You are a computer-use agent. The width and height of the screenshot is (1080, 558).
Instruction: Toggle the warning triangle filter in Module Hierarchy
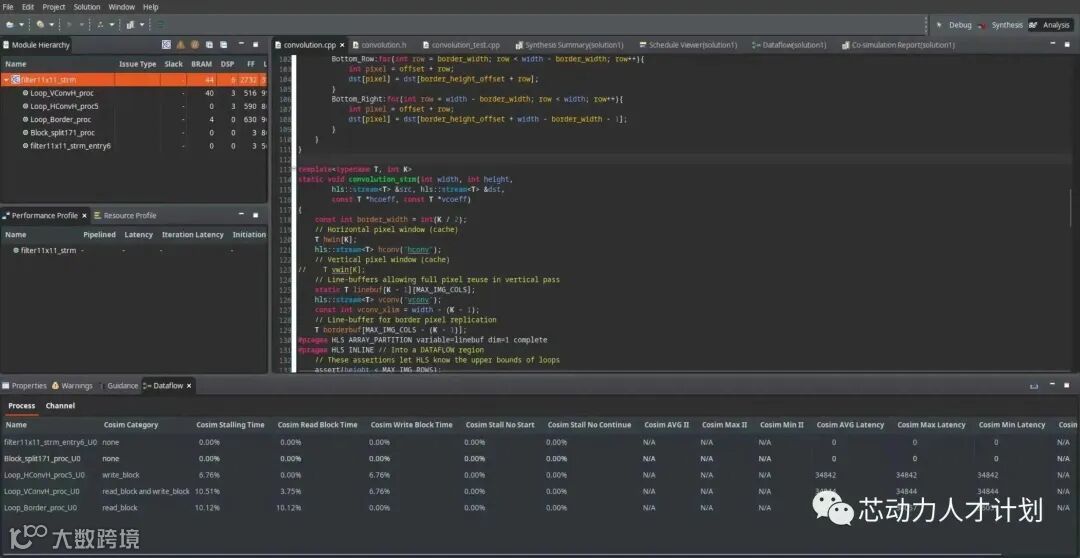pos(180,45)
